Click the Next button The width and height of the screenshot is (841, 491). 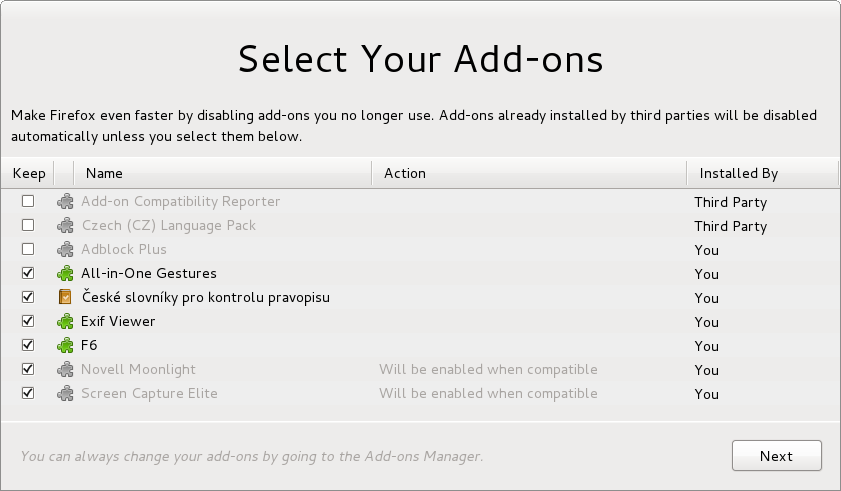pyautogui.click(x=777, y=456)
